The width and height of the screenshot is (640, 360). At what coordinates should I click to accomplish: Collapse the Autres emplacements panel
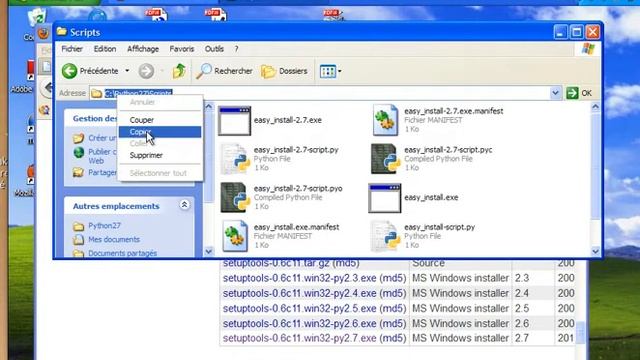pos(184,205)
